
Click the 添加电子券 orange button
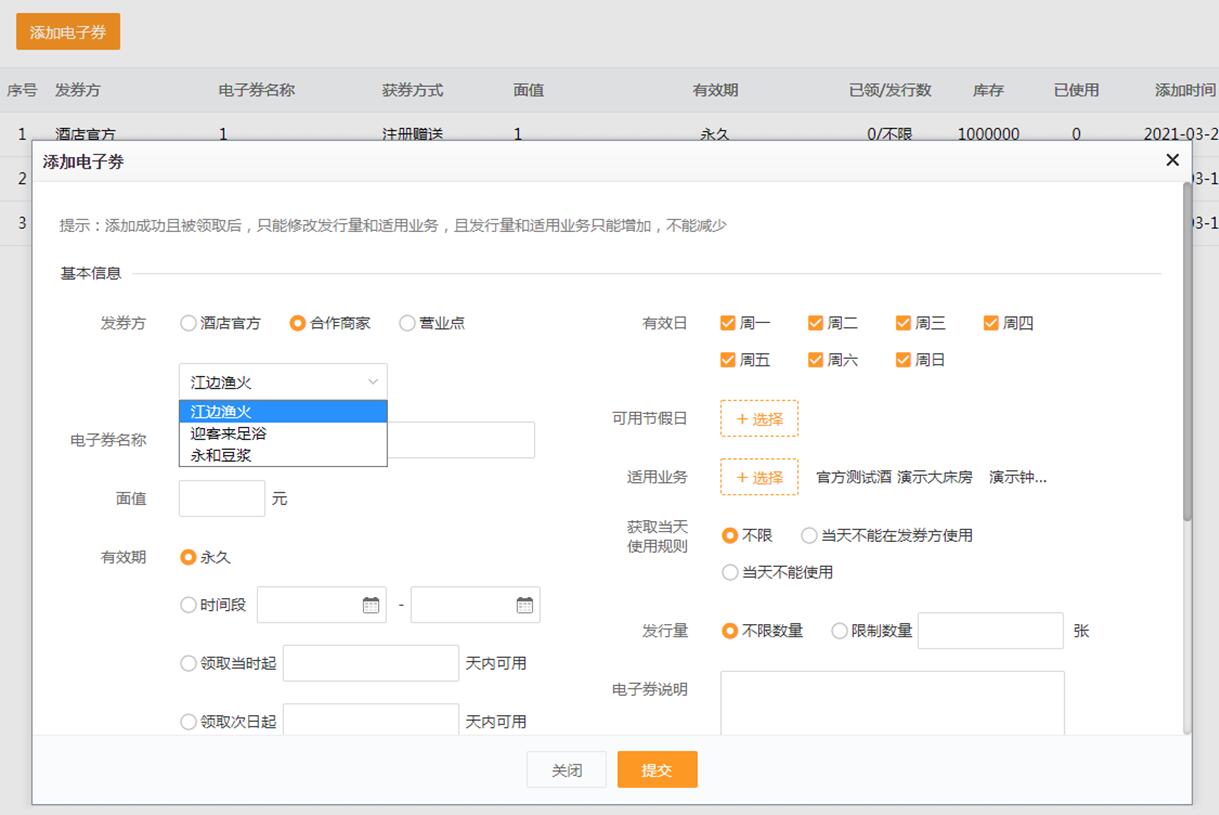pos(68,32)
